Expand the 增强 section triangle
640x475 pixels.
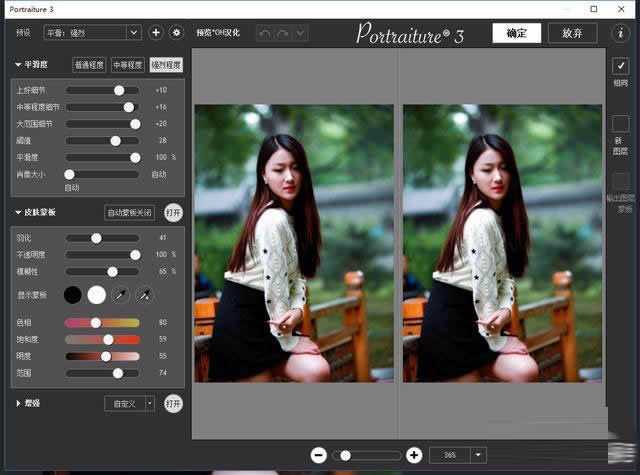(x=18, y=403)
